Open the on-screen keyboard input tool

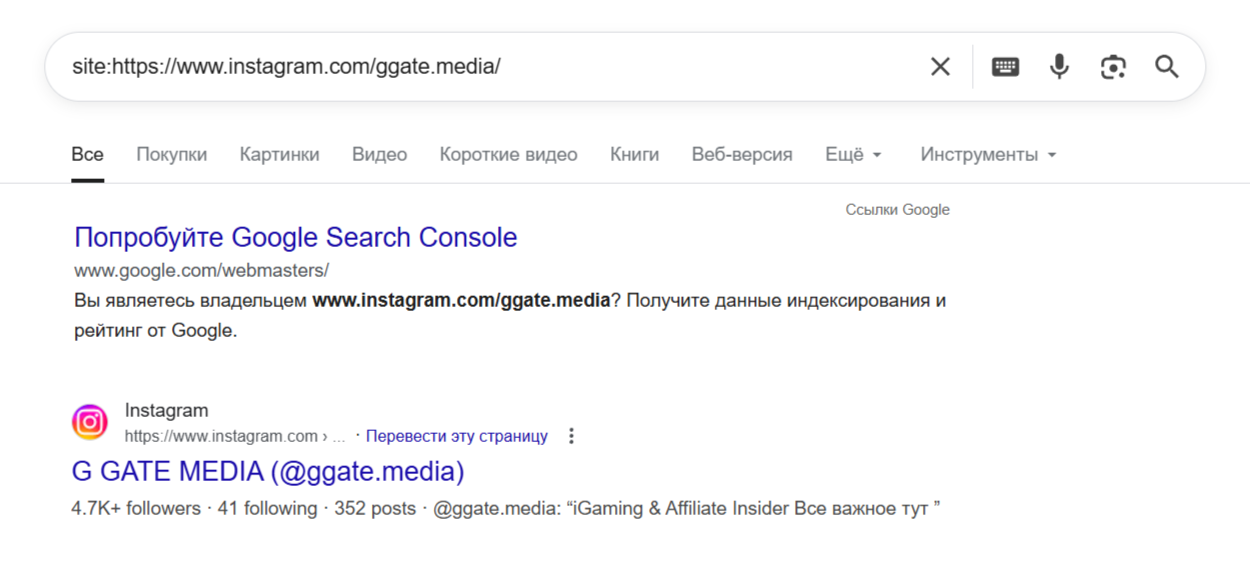tap(1005, 67)
